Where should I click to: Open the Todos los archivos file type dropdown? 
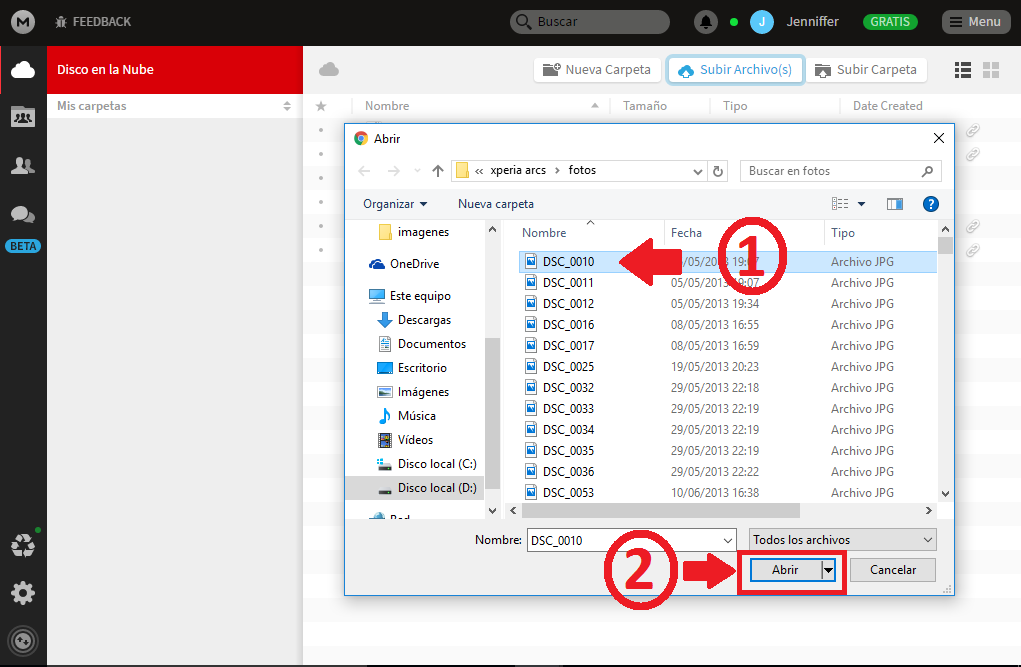pyautogui.click(x=841, y=539)
